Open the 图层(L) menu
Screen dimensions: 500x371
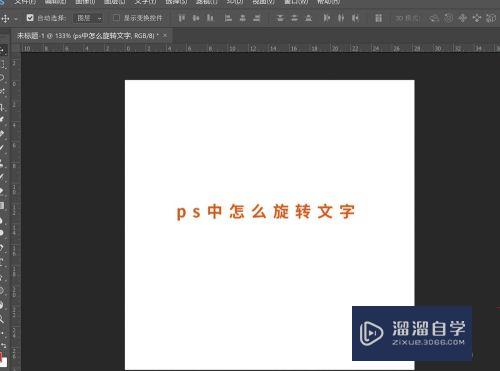(115, 2)
